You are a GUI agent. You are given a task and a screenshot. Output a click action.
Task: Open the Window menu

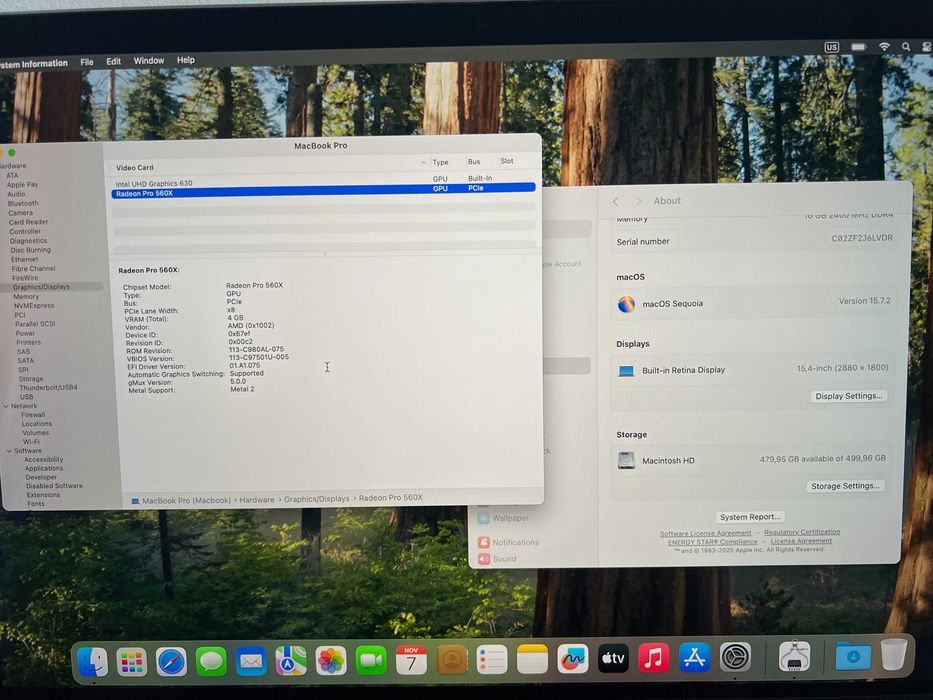click(x=149, y=61)
